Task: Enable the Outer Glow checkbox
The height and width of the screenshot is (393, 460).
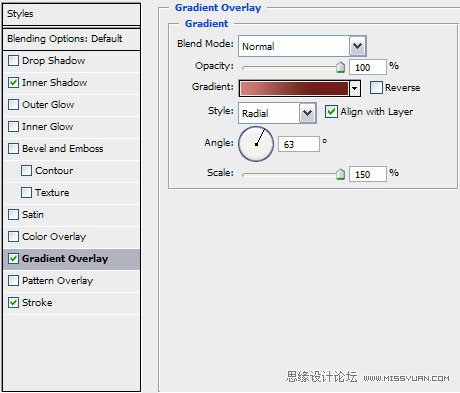Action: coord(13,105)
